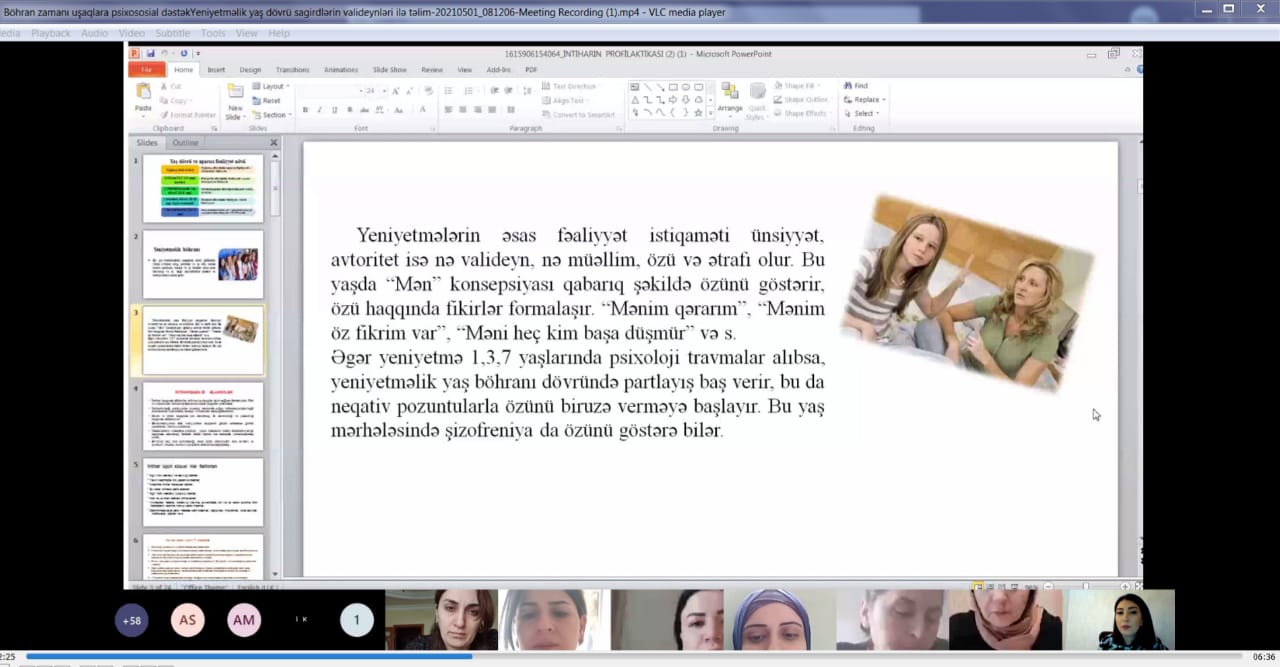Click Convert to SmartArt button

(x=579, y=115)
